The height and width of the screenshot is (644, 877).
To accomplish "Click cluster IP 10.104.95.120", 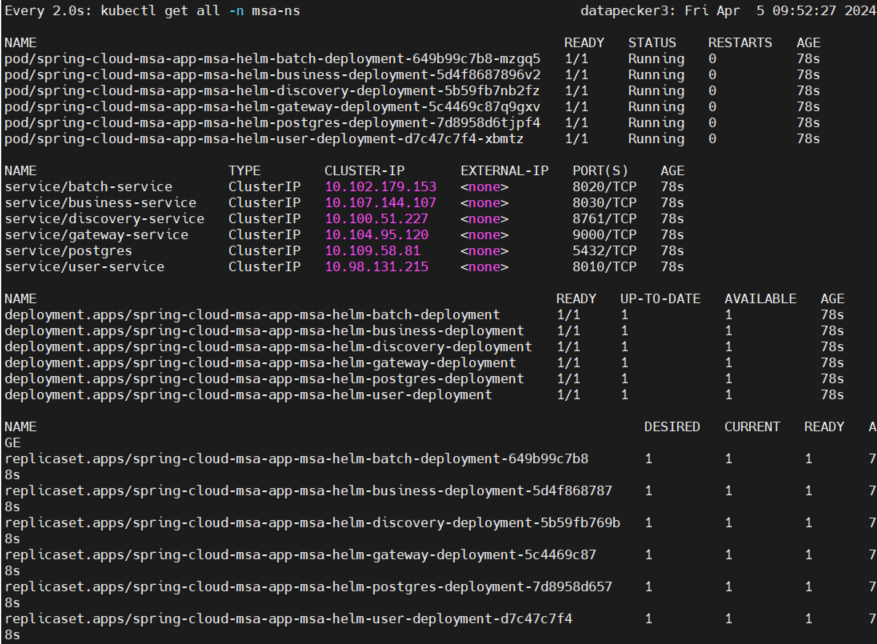I will point(376,235).
